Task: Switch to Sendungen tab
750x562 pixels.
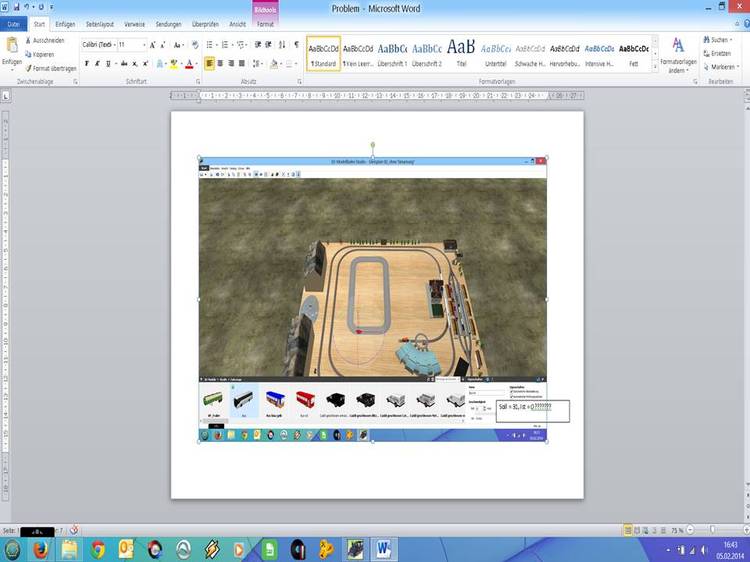Action: pyautogui.click(x=168, y=24)
